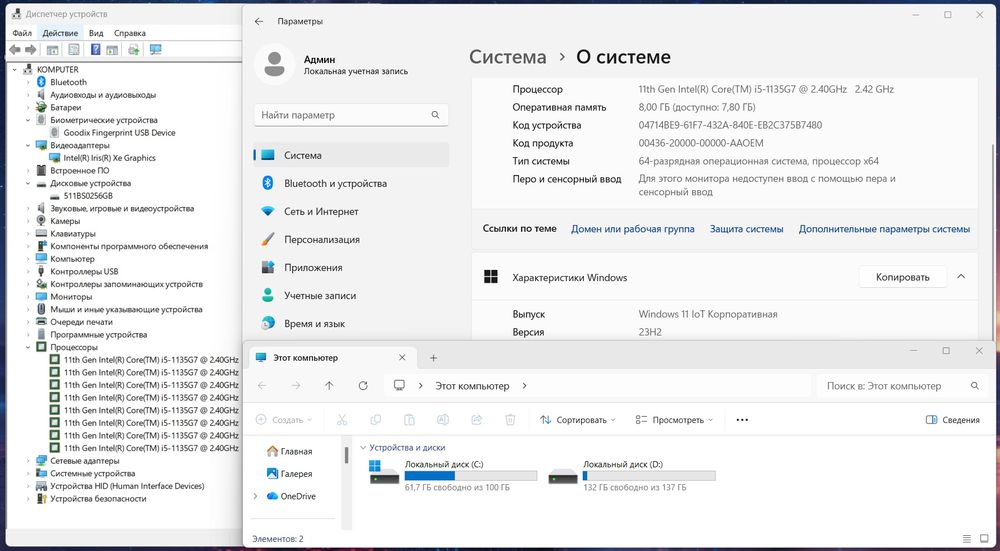Viewport: 1000px width, 551px height.
Task: Click the update driver icon in Device Manager toolbar
Action: pyautogui.click(x=133, y=50)
